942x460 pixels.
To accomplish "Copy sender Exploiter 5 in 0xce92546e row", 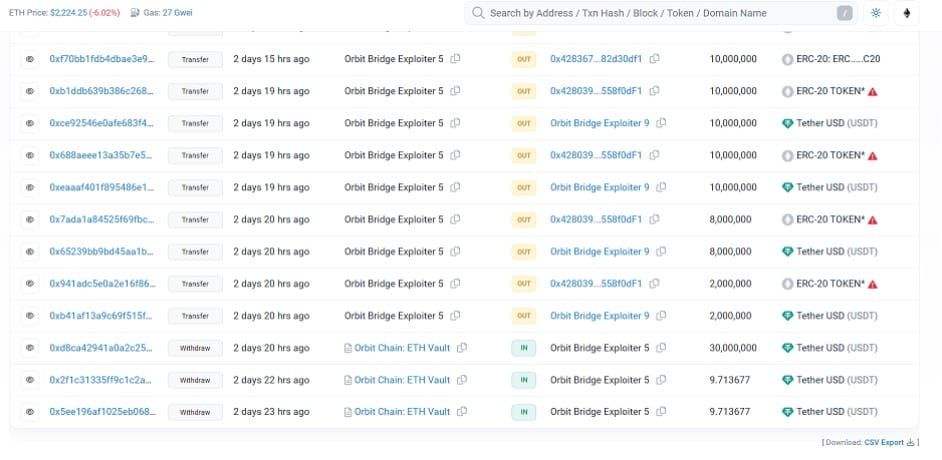I will tap(455, 123).
